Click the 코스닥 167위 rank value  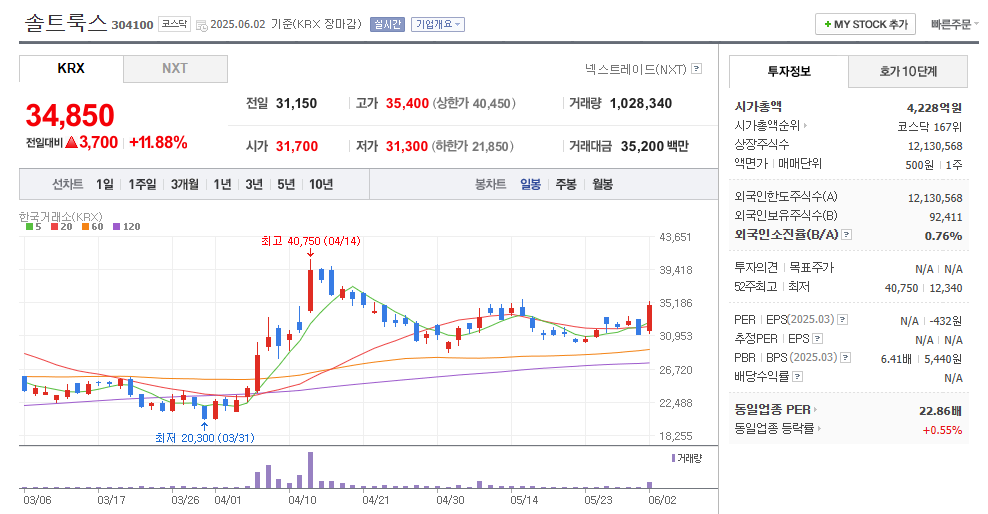coord(930,127)
